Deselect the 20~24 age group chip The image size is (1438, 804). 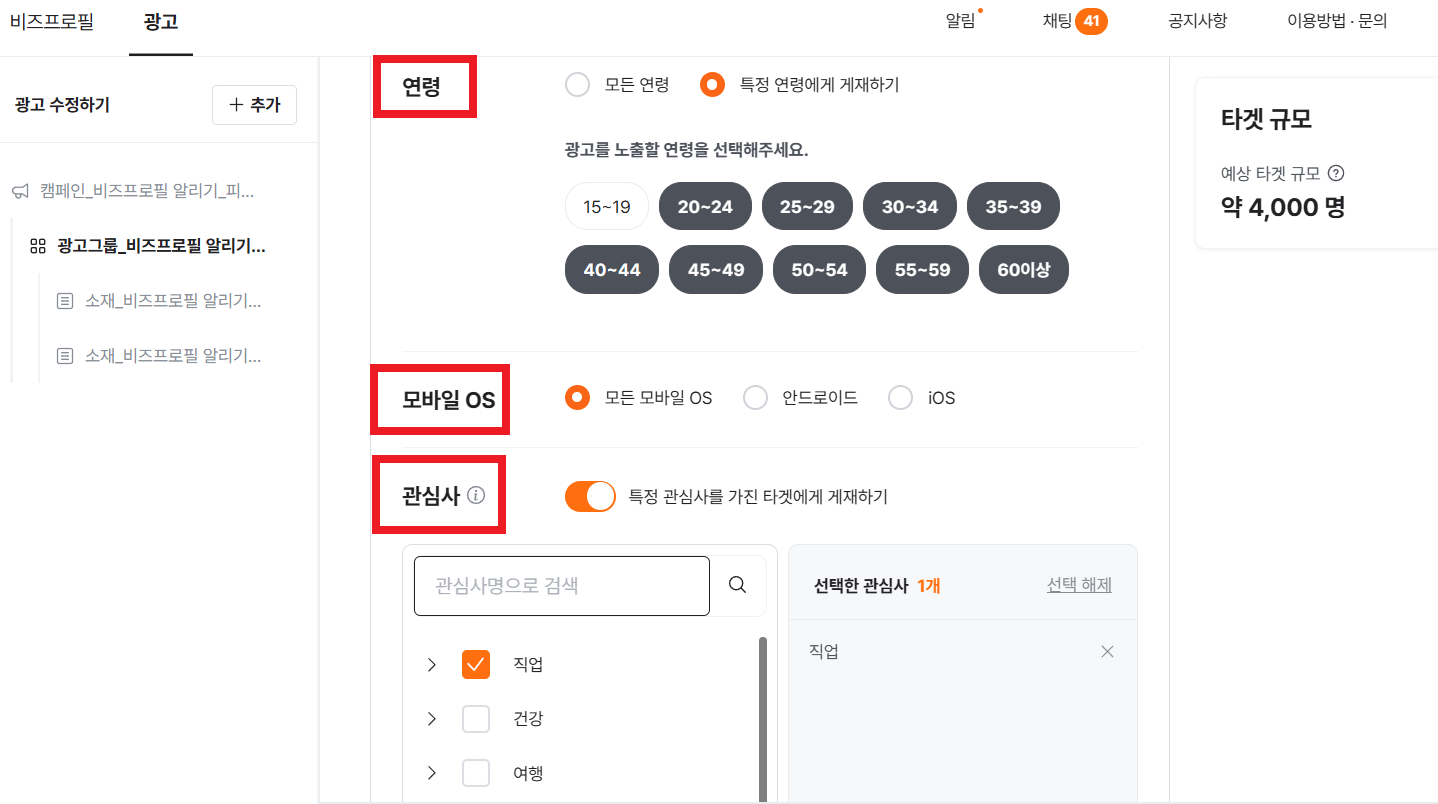pyautogui.click(x=704, y=206)
